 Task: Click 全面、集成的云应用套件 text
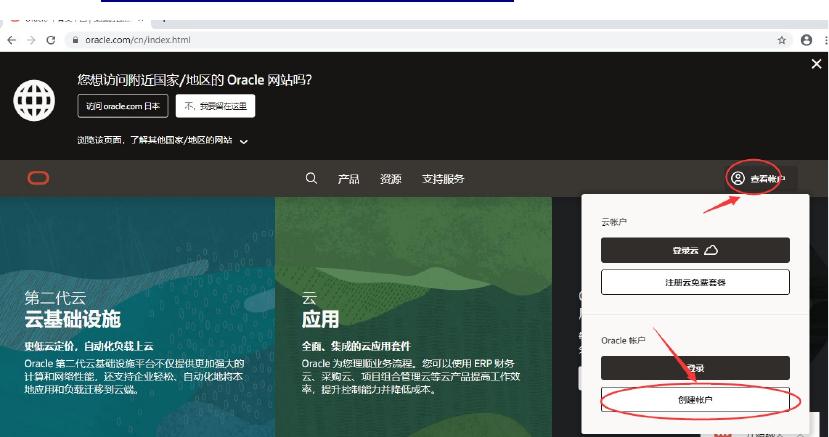click(x=356, y=347)
